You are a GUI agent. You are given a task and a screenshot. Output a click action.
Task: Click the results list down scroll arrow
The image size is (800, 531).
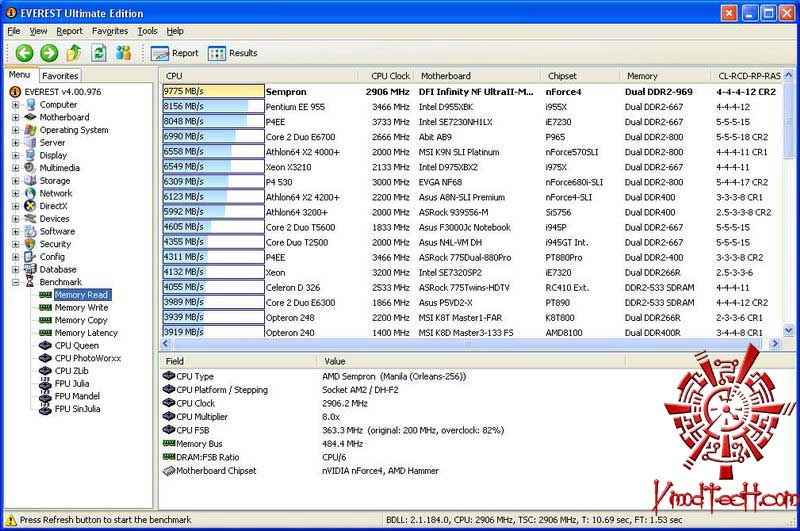[788, 331]
